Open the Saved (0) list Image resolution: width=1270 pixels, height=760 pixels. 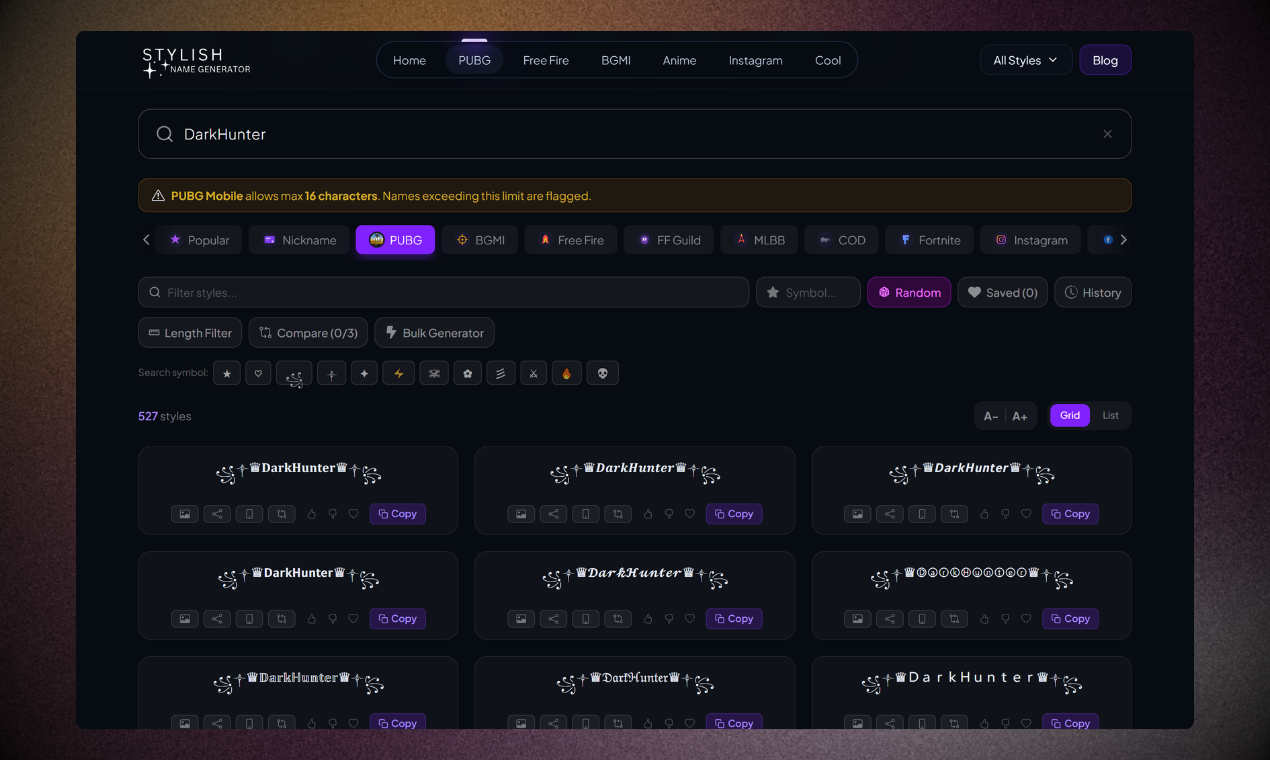[1003, 292]
